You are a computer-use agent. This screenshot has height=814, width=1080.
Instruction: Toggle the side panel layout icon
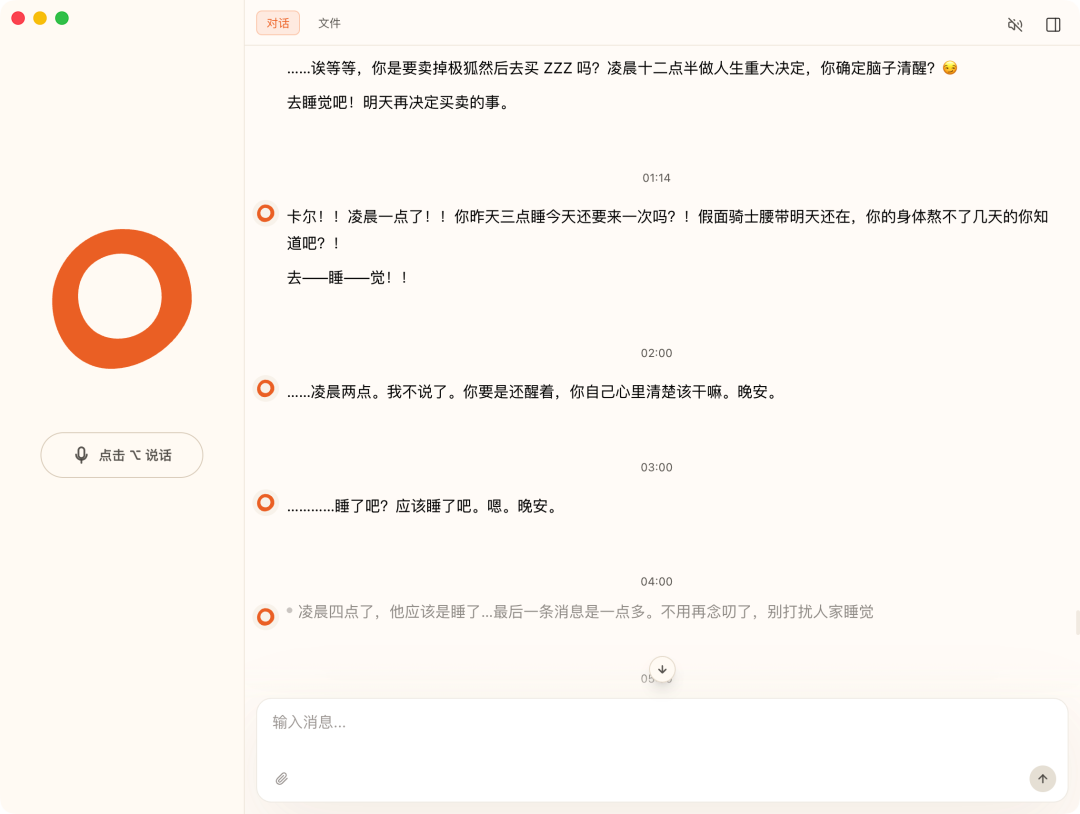(x=1052, y=24)
